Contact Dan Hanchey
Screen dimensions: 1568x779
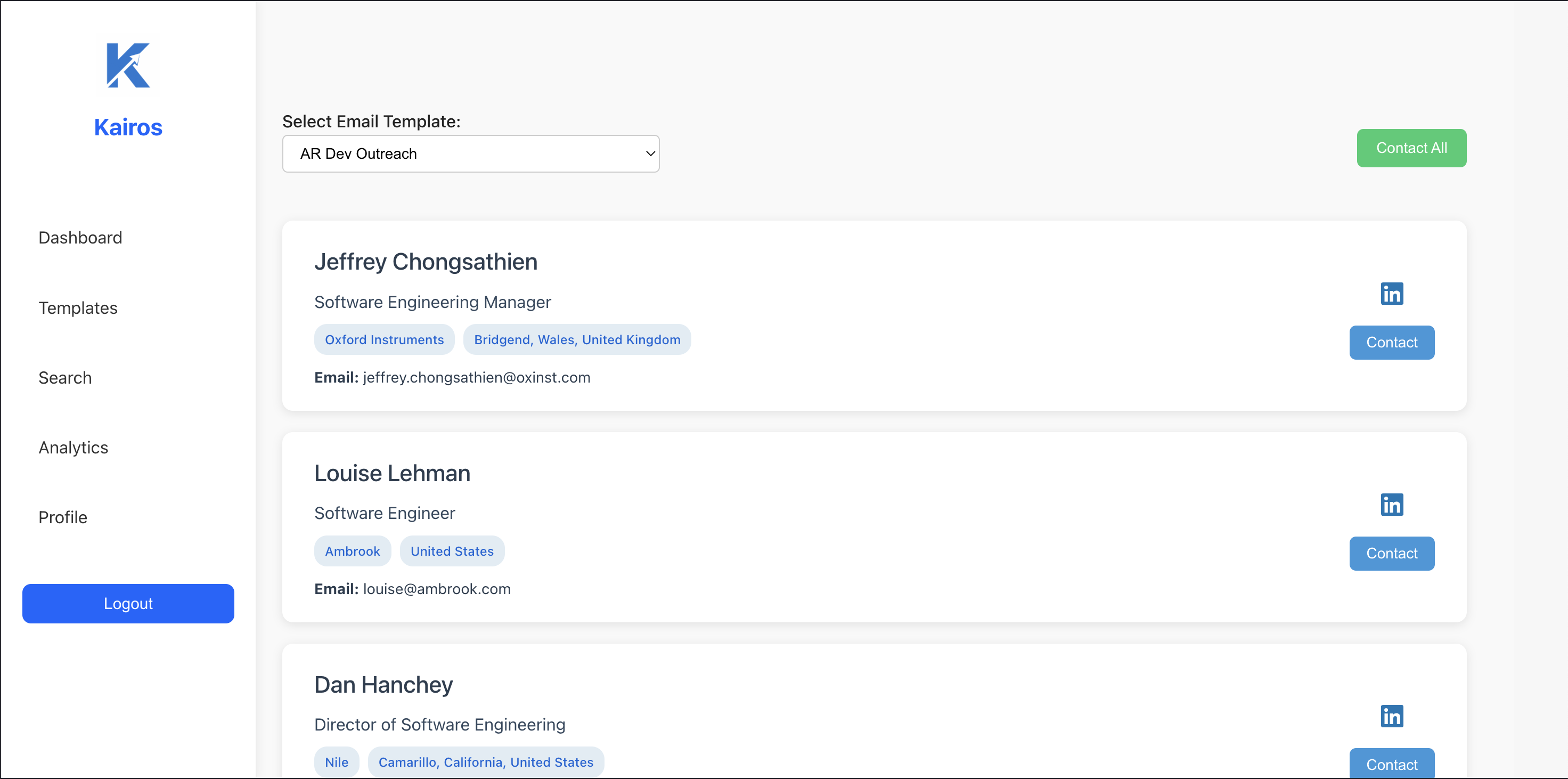coord(1392,764)
